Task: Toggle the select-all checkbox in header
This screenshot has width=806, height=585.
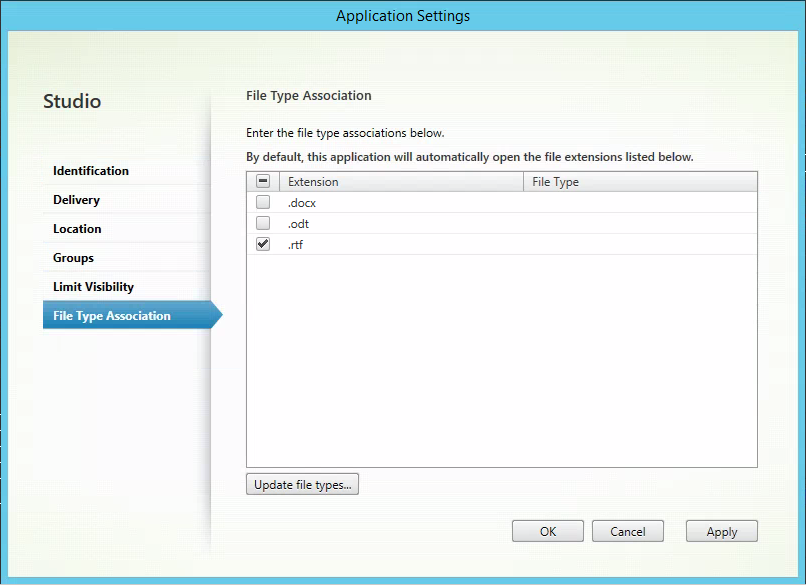Action: point(263,182)
